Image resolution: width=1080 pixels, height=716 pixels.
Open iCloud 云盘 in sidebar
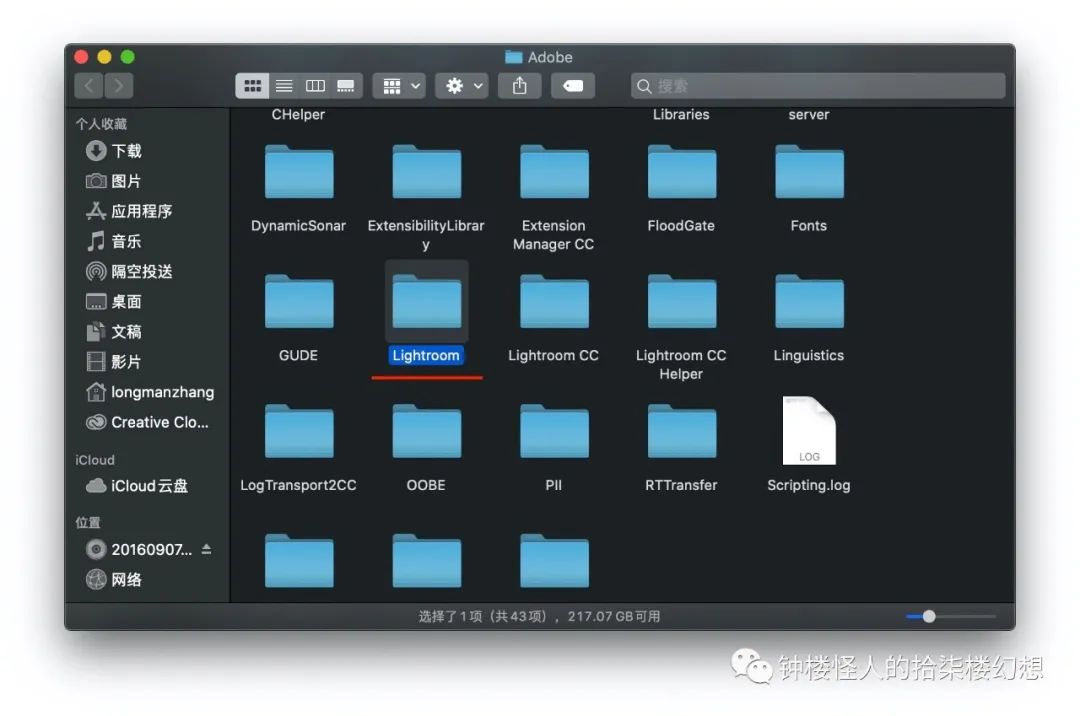pyautogui.click(x=136, y=486)
